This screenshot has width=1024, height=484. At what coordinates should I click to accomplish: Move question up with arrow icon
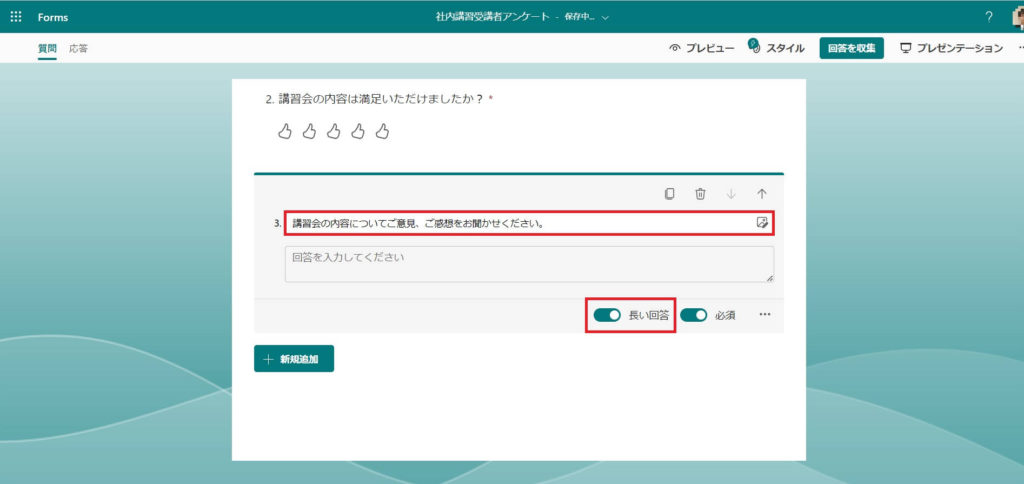point(762,194)
